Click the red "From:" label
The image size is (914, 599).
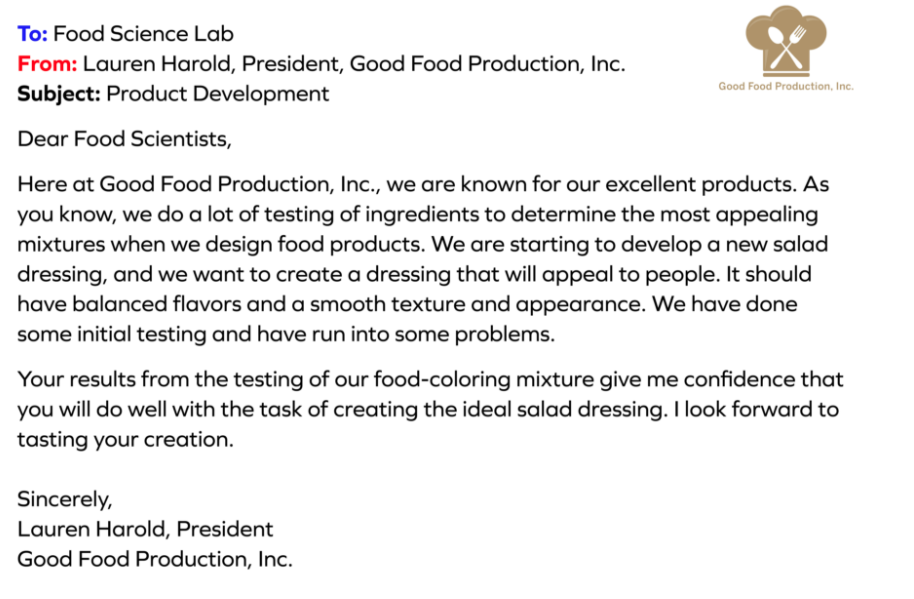[x=47, y=64]
